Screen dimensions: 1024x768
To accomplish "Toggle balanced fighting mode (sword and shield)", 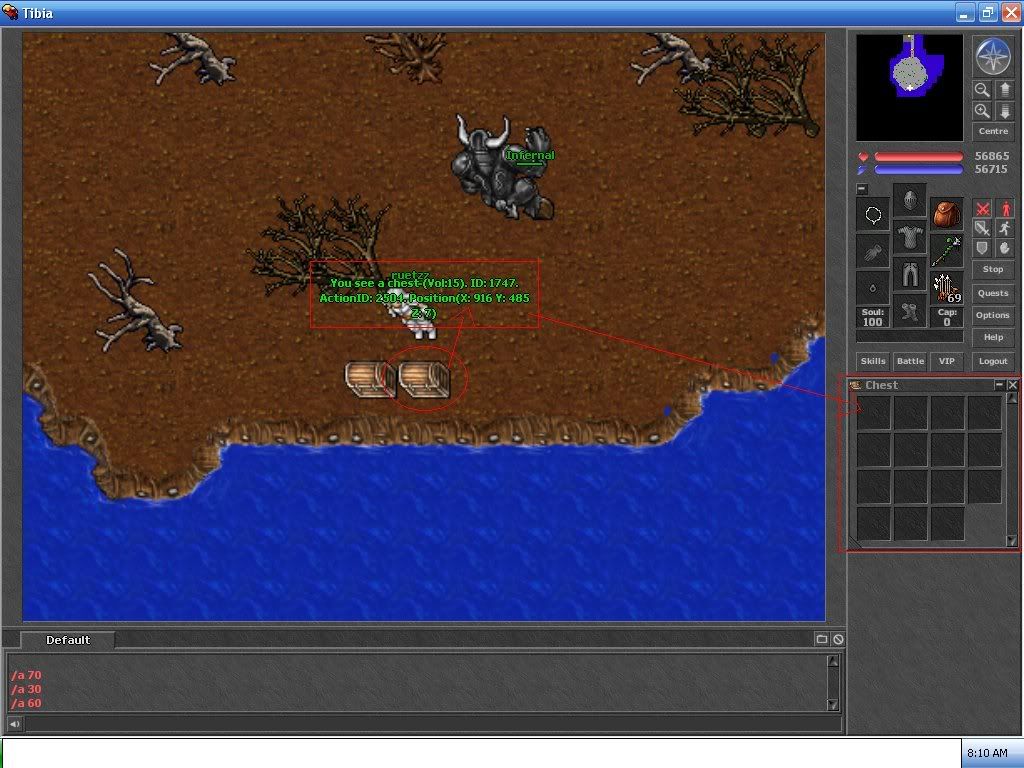I will pos(982,228).
